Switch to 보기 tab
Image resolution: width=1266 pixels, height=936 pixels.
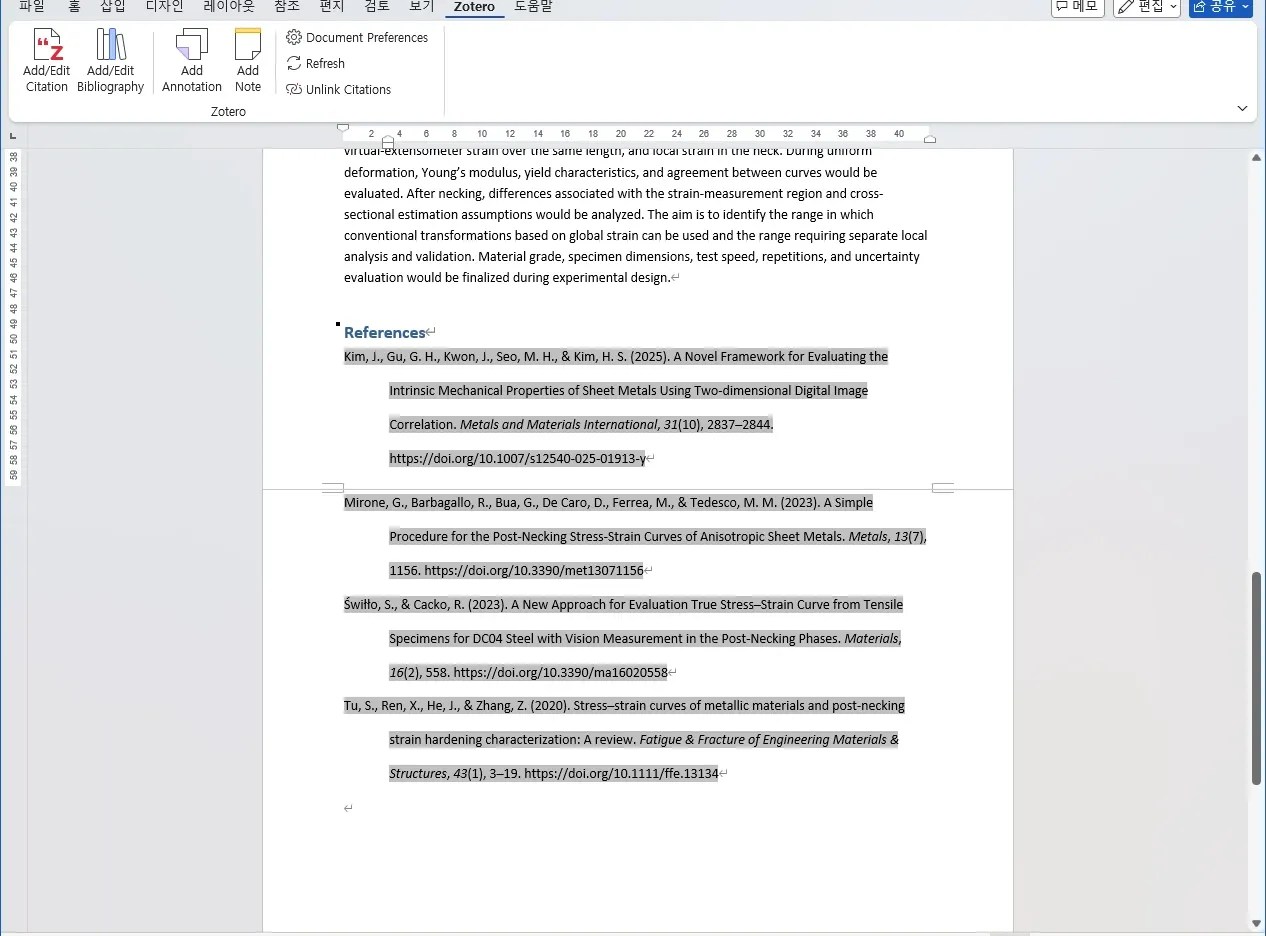click(422, 7)
